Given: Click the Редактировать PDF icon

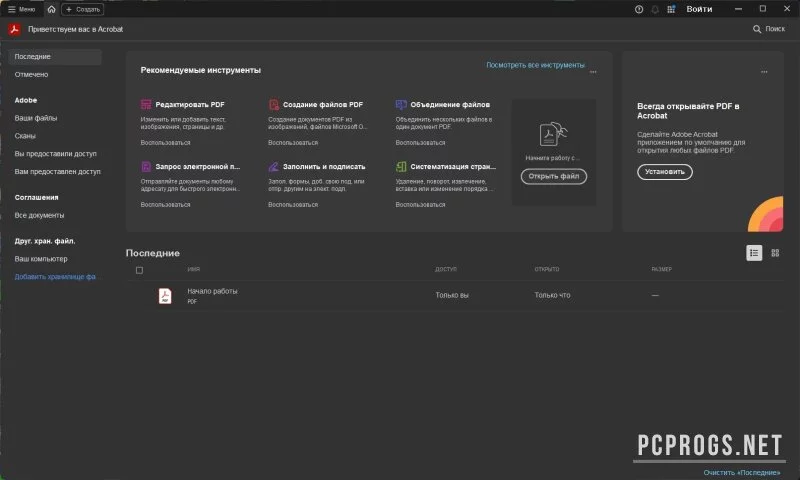Looking at the screenshot, I should pyautogui.click(x=146, y=105).
